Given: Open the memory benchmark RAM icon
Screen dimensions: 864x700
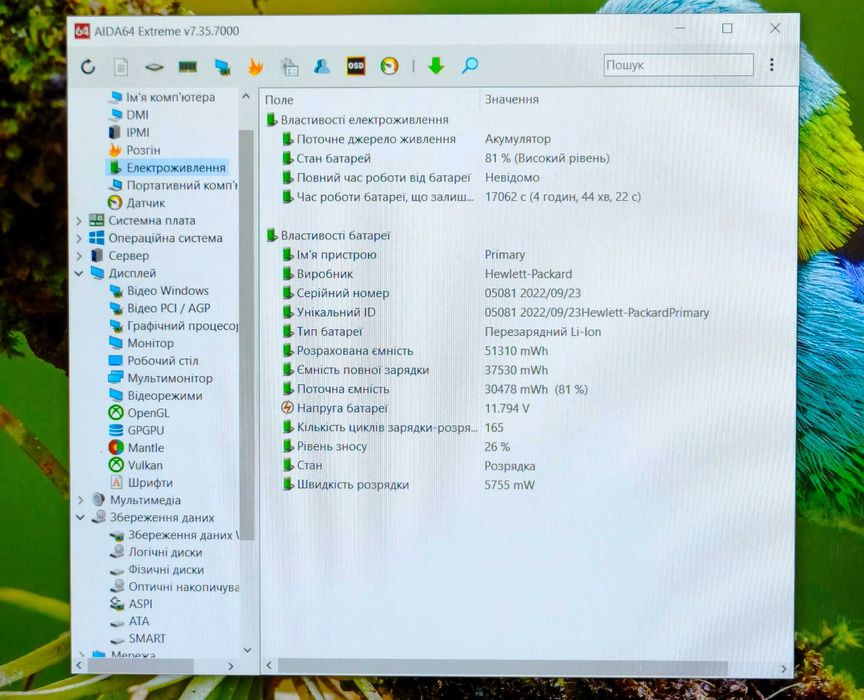Looking at the screenshot, I should [188, 67].
